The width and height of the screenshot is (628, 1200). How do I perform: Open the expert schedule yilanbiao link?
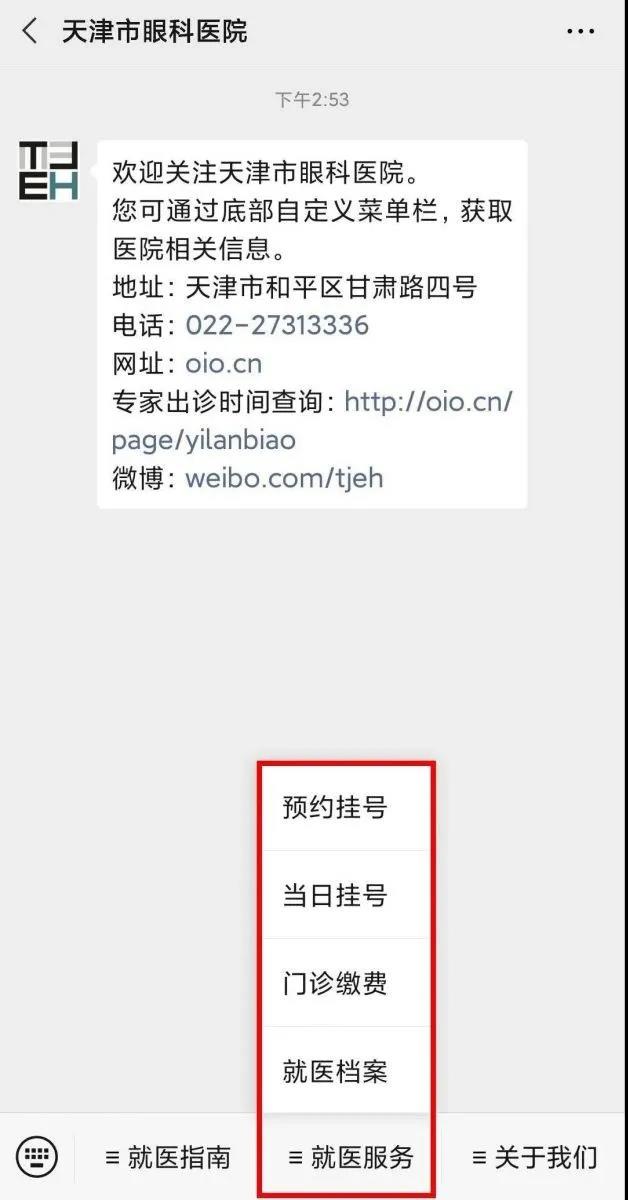coord(312,421)
